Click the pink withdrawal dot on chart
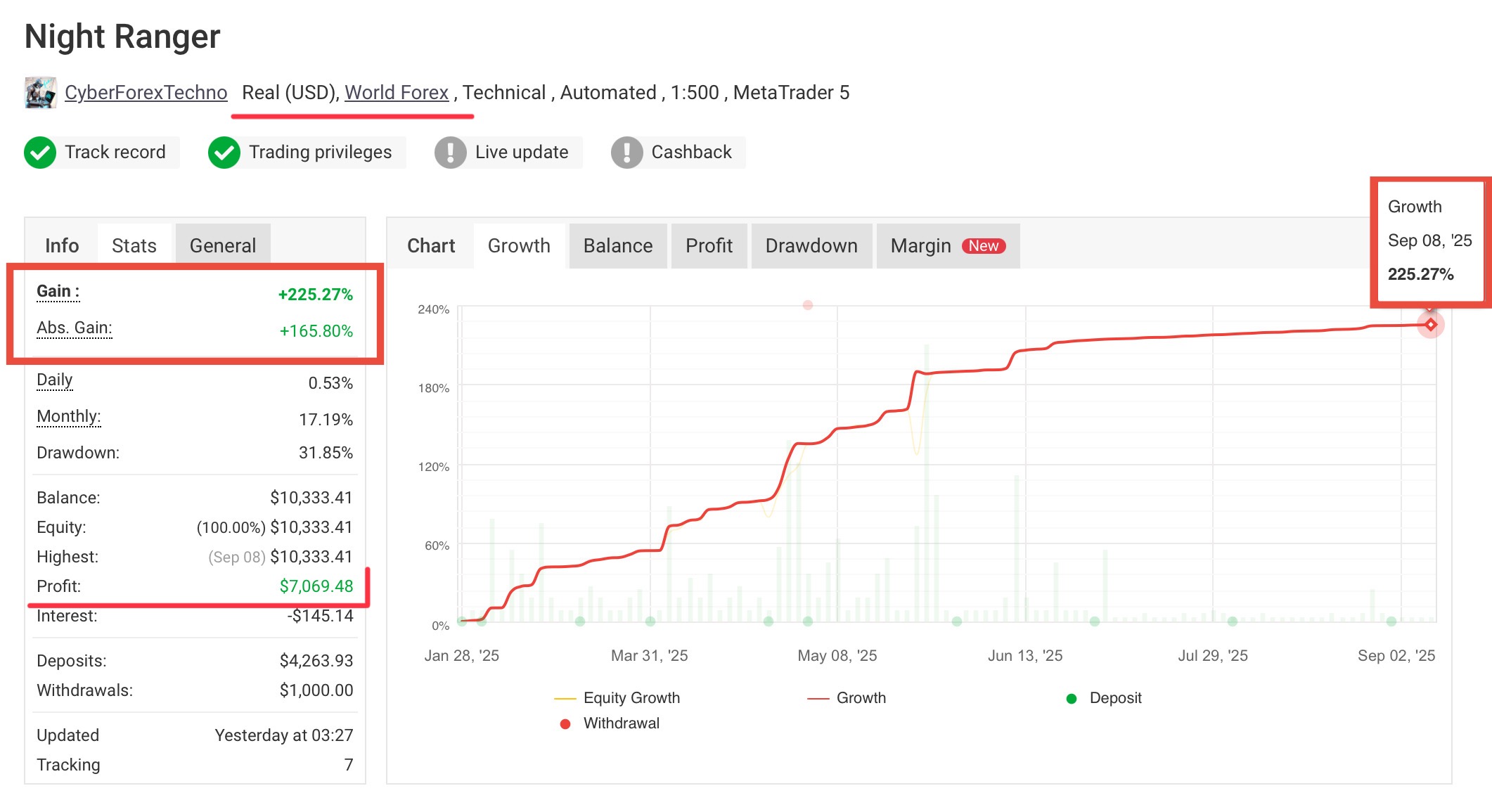The width and height of the screenshot is (1492, 812). [808, 305]
